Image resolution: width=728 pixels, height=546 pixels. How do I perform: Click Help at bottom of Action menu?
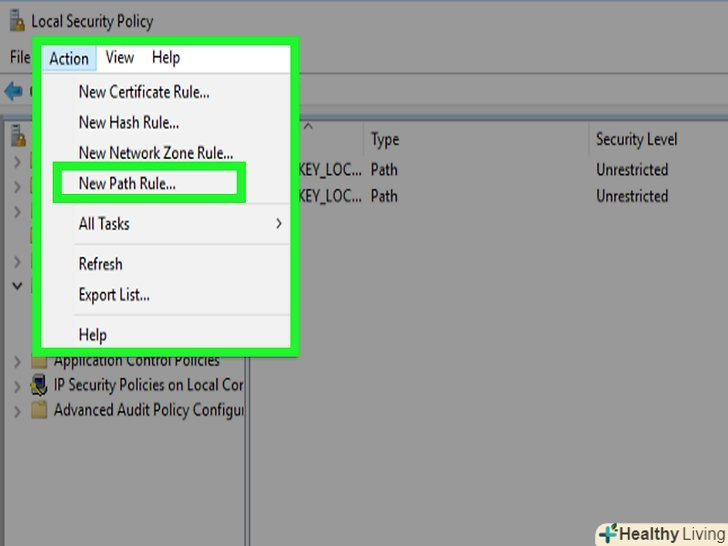[93, 335]
